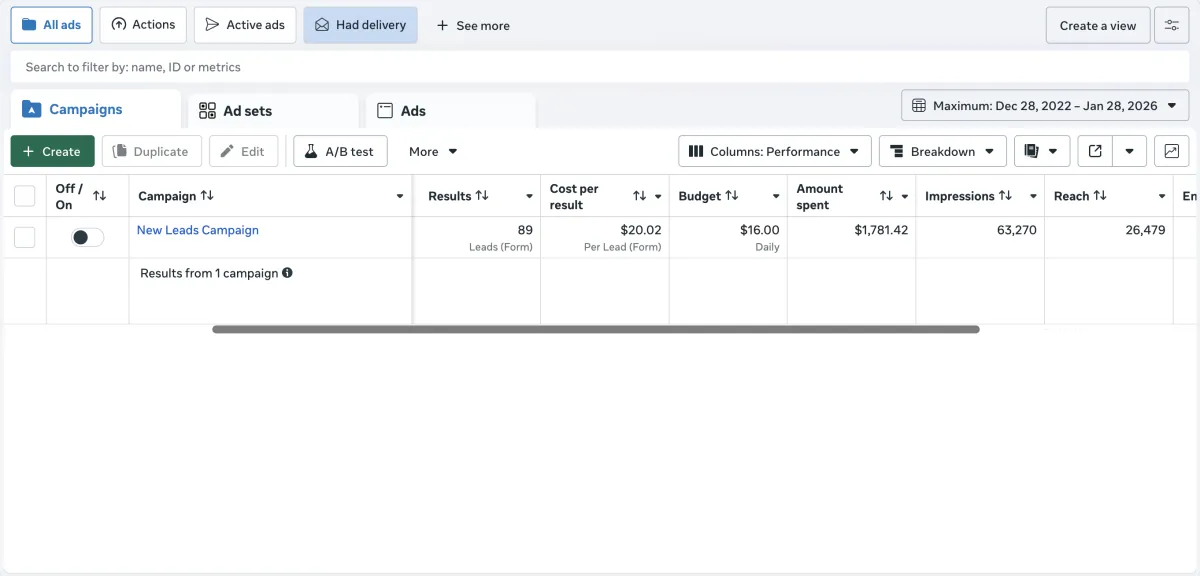Open the charts view icon

coord(1171,151)
